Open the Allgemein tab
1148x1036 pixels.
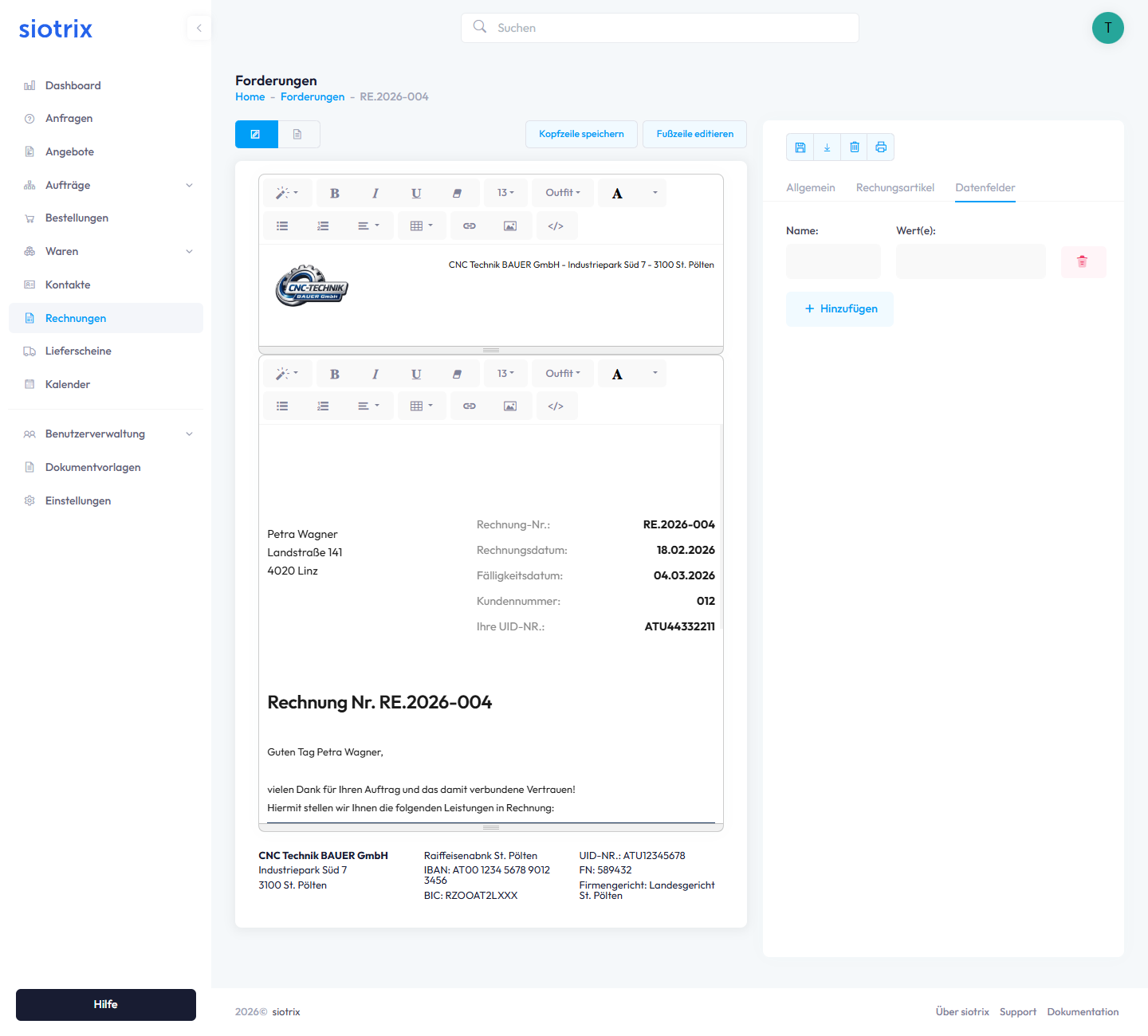(x=810, y=188)
